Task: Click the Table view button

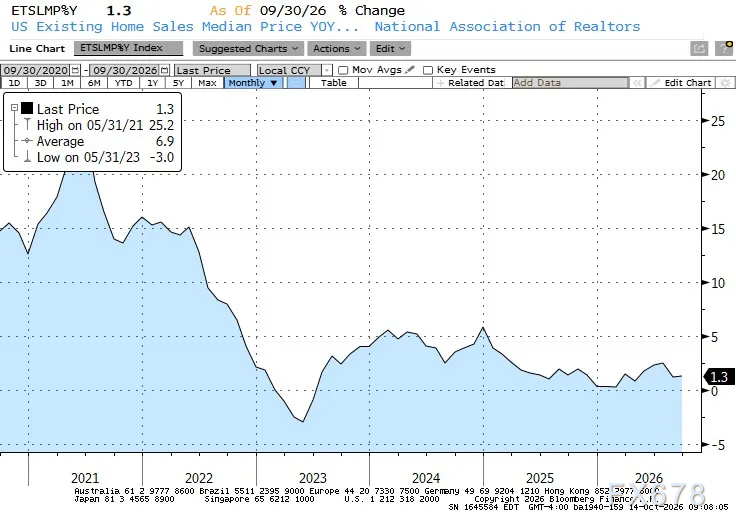Action: [334, 83]
